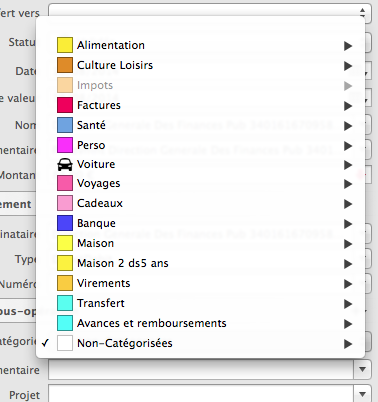The image size is (378, 402).
Task: Expand the Voyages submenu arrow
Action: pyautogui.click(x=348, y=184)
